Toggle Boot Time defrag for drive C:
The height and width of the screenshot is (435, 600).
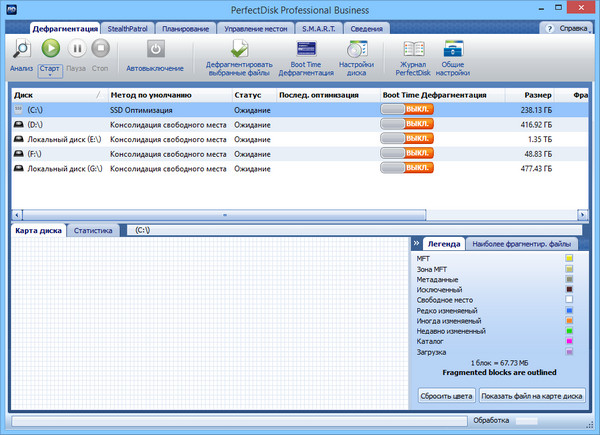point(407,110)
